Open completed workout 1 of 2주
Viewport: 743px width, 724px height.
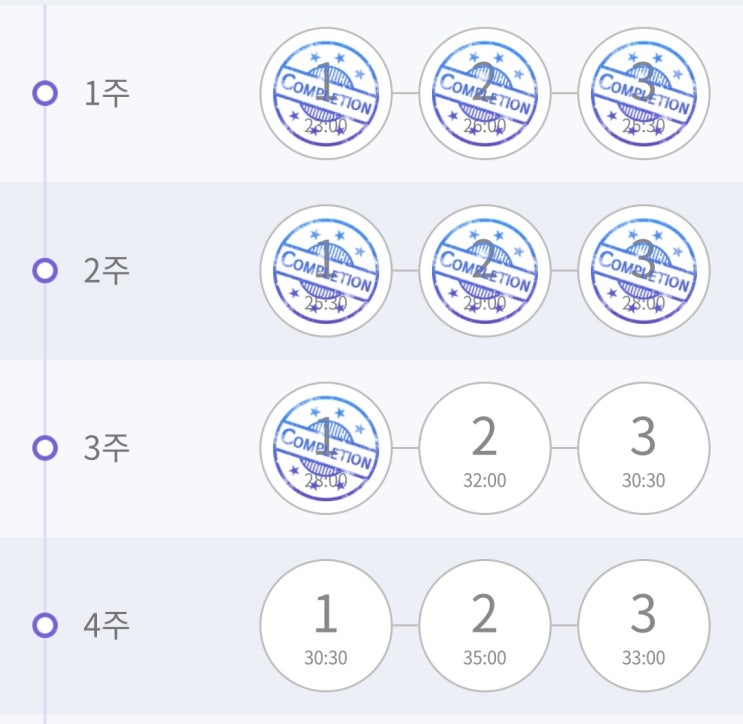pyautogui.click(x=325, y=270)
